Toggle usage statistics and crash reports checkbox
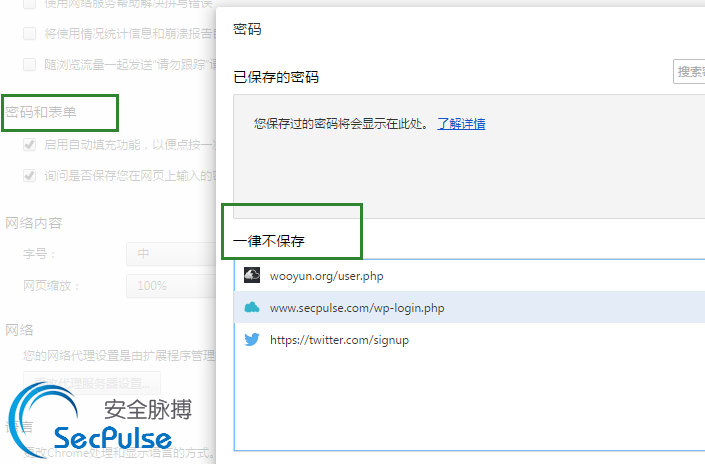The width and height of the screenshot is (705, 464). 30,33
